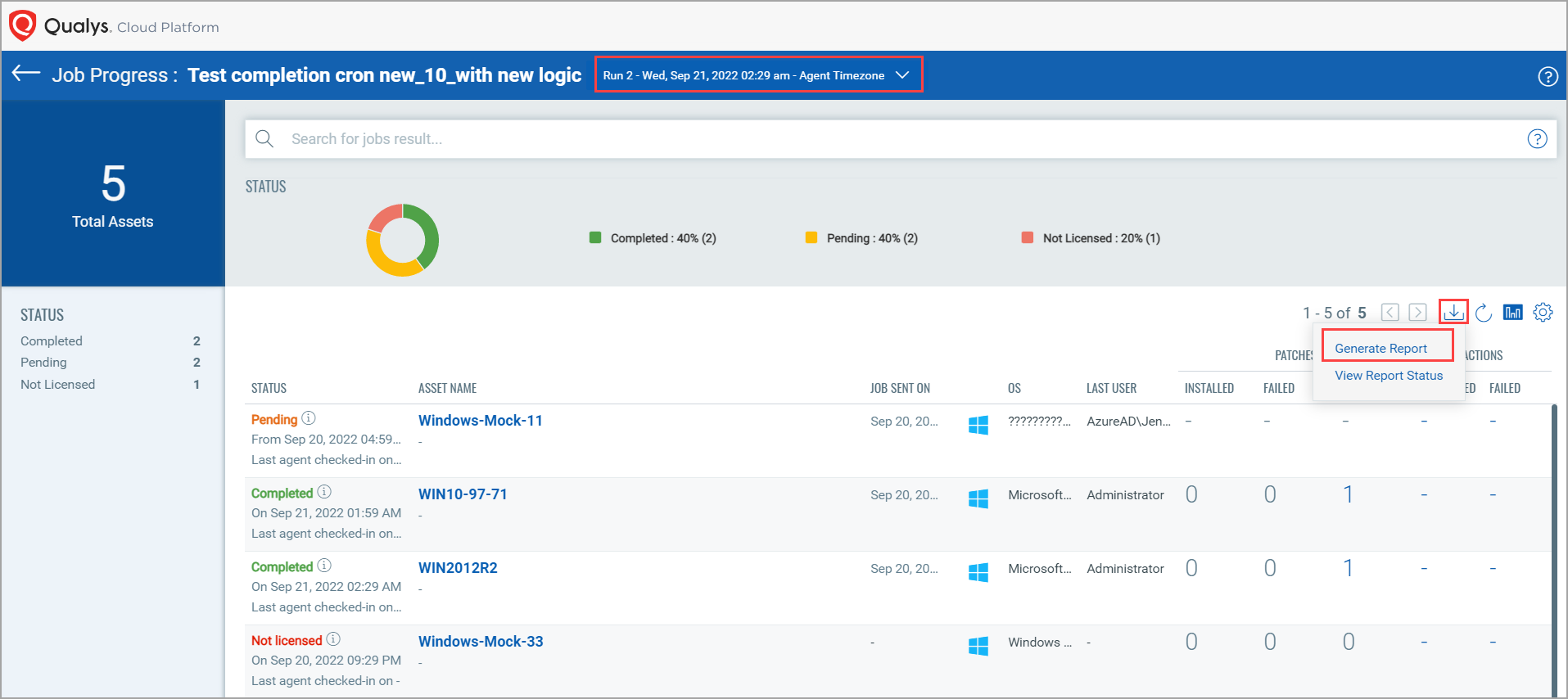Image resolution: width=1568 pixels, height=699 pixels.
Task: Go to next page of results
Action: [1417, 313]
